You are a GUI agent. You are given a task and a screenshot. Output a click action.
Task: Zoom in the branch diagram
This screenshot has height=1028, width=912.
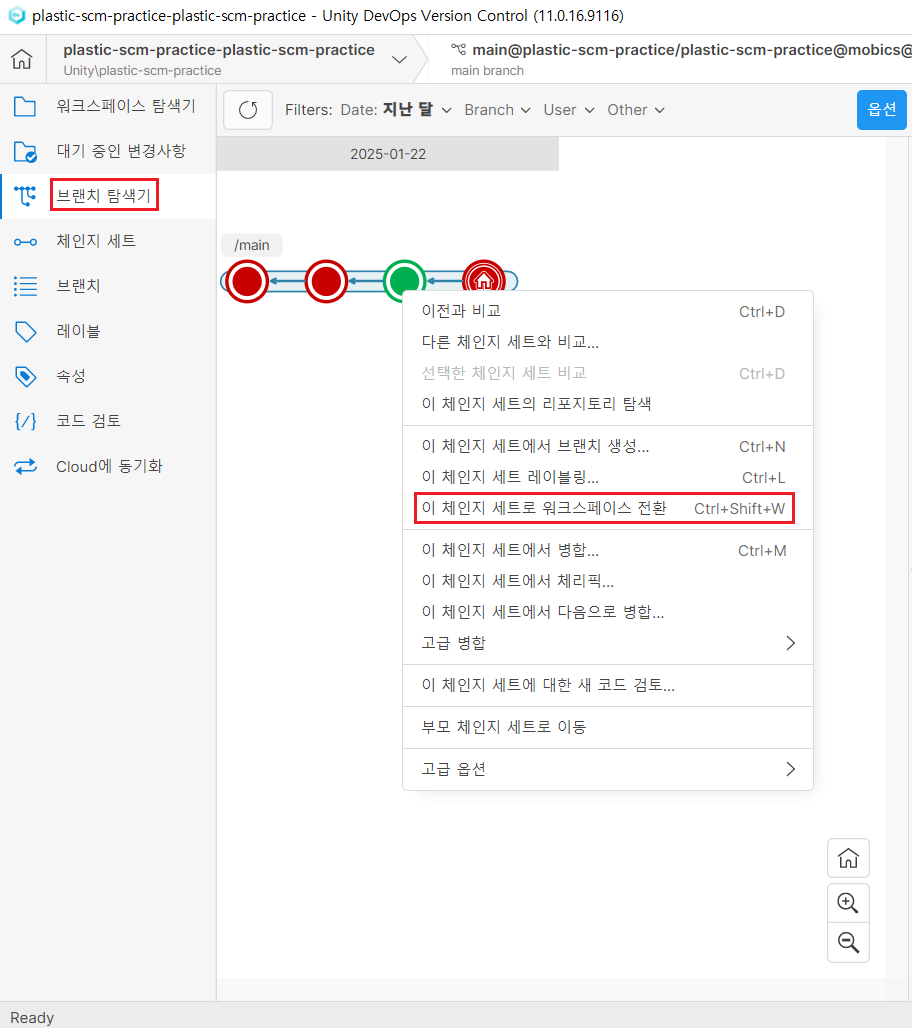pos(848,903)
